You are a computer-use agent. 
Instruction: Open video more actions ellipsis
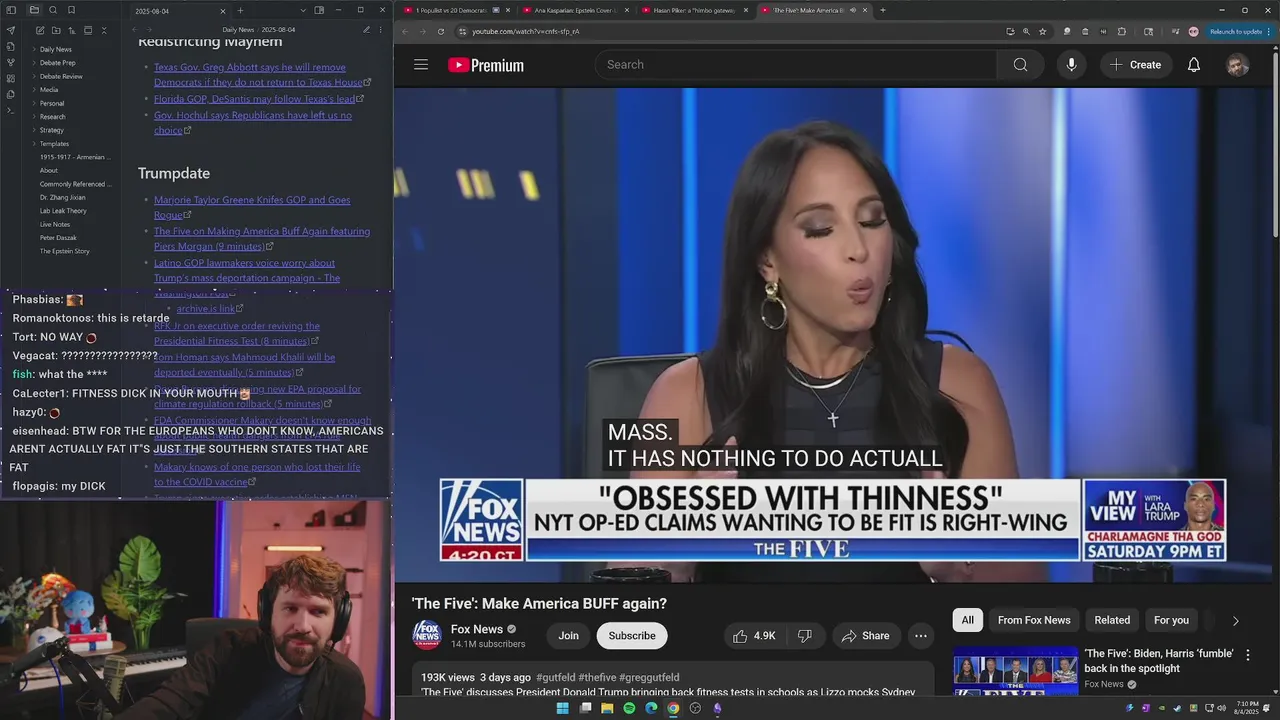point(921,636)
